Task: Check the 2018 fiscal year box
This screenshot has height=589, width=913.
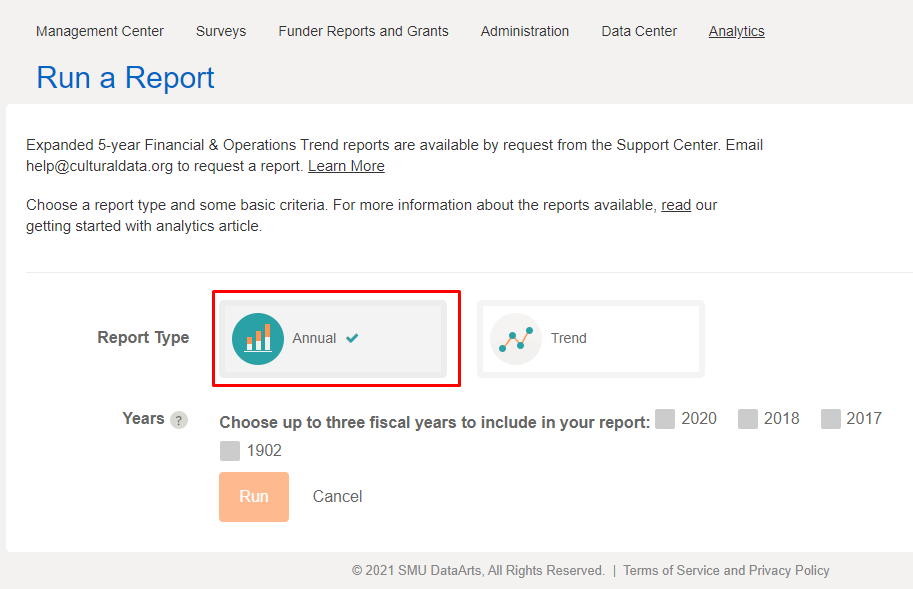Action: [748, 419]
